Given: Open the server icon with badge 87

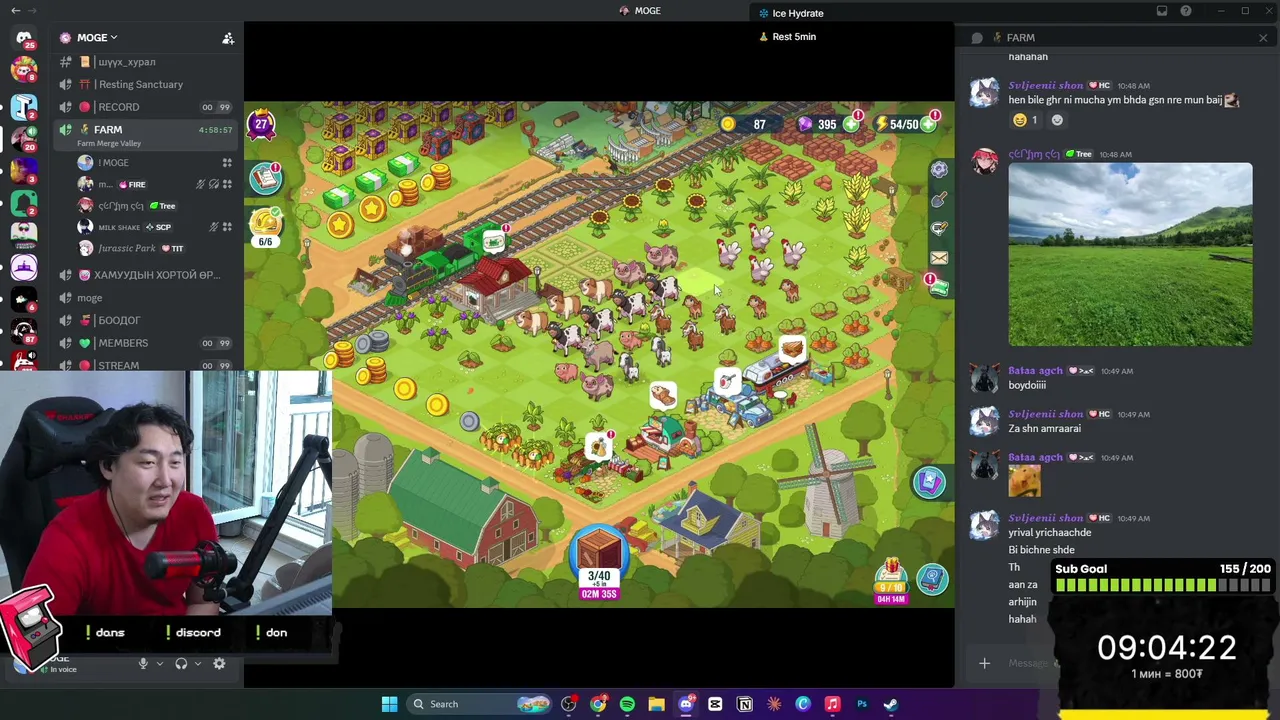Looking at the screenshot, I should [x=24, y=333].
